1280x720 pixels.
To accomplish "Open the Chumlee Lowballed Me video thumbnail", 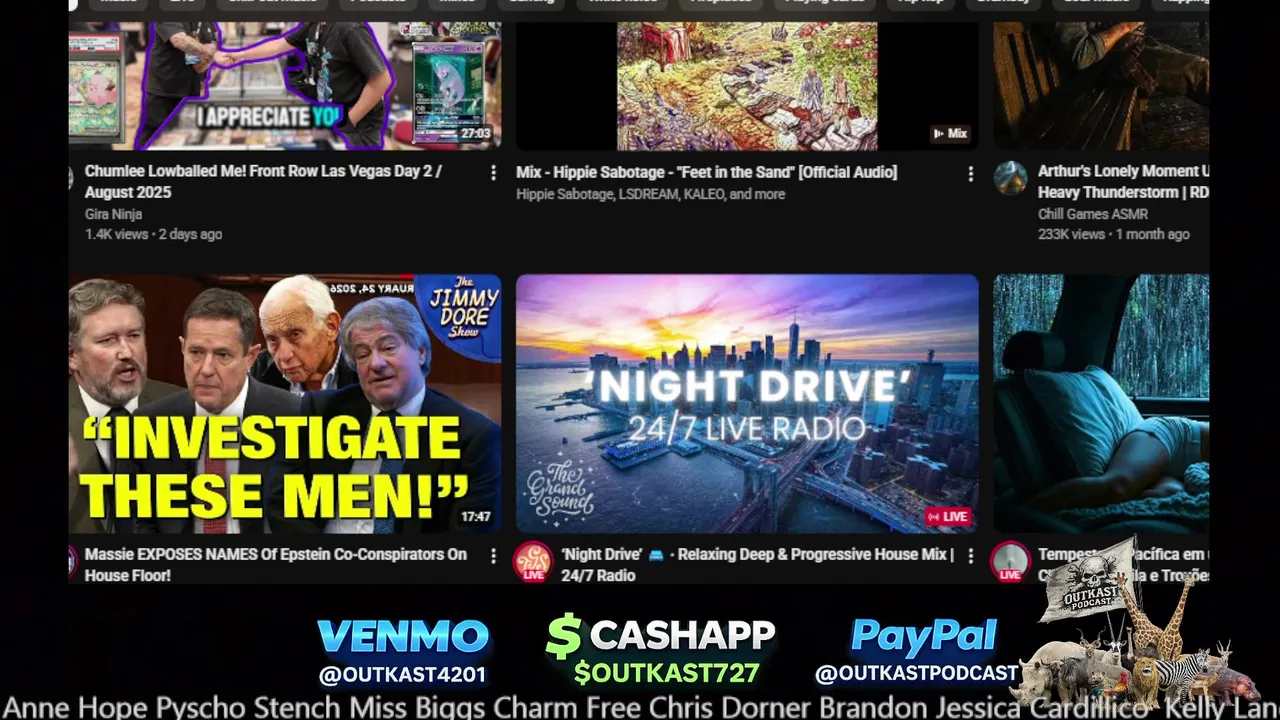I will point(285,86).
